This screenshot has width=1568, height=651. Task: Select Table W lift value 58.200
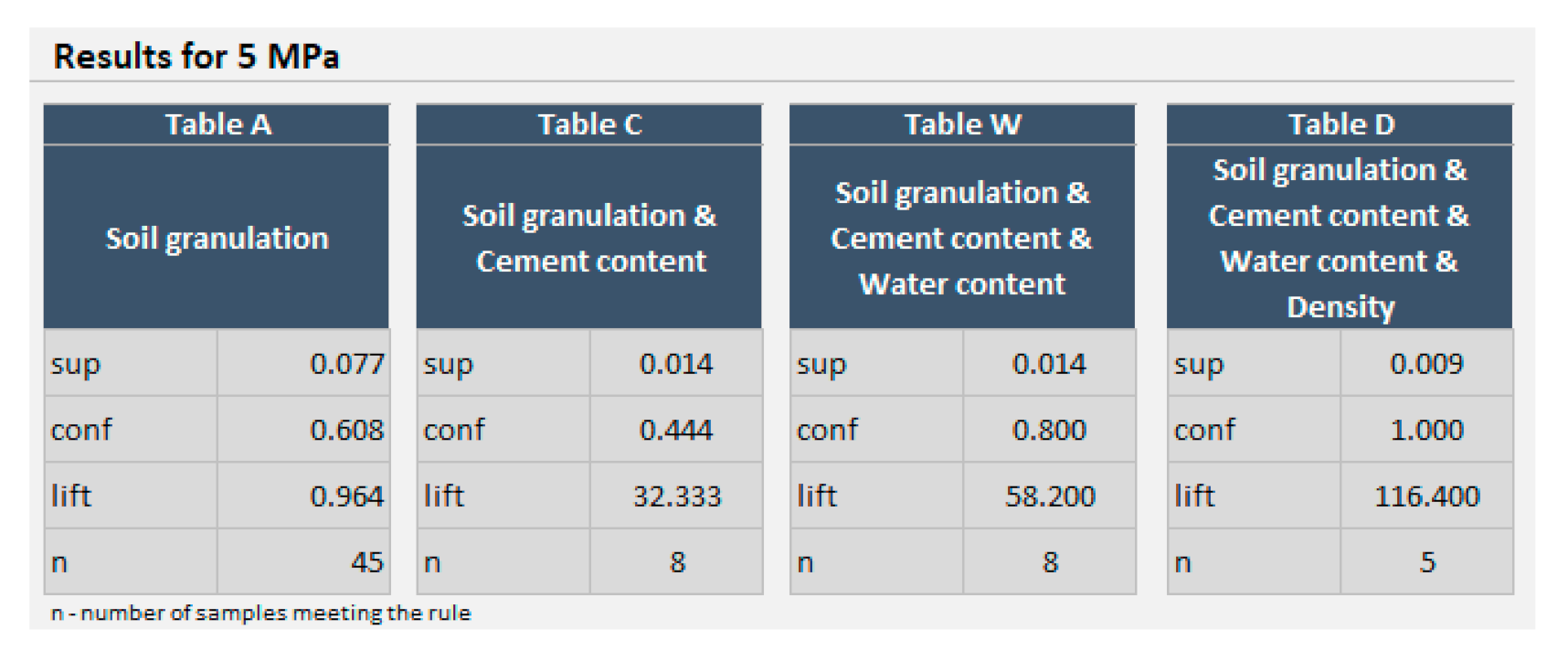(x=1049, y=496)
